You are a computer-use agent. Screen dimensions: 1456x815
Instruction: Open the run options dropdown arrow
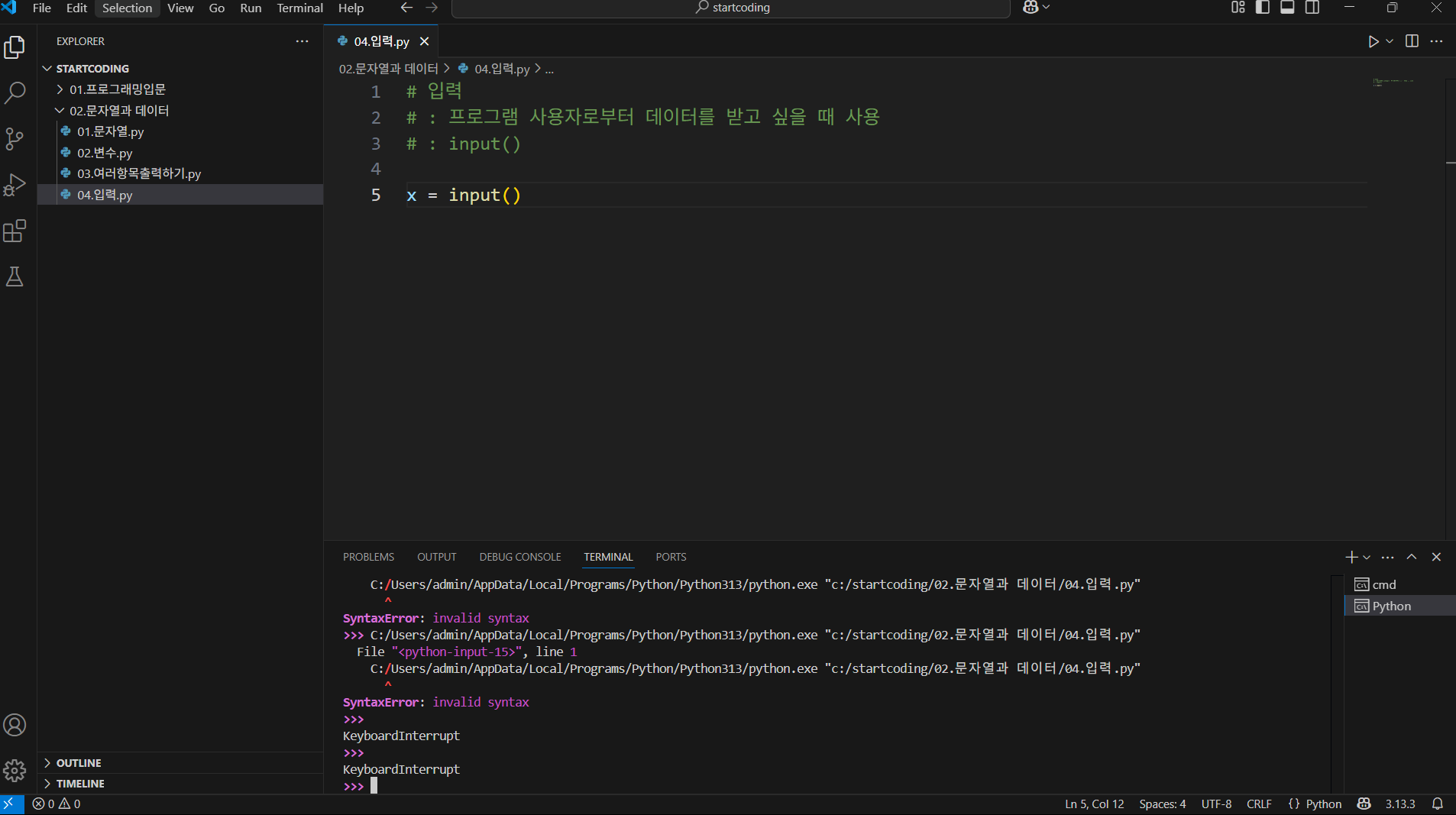[x=1390, y=41]
